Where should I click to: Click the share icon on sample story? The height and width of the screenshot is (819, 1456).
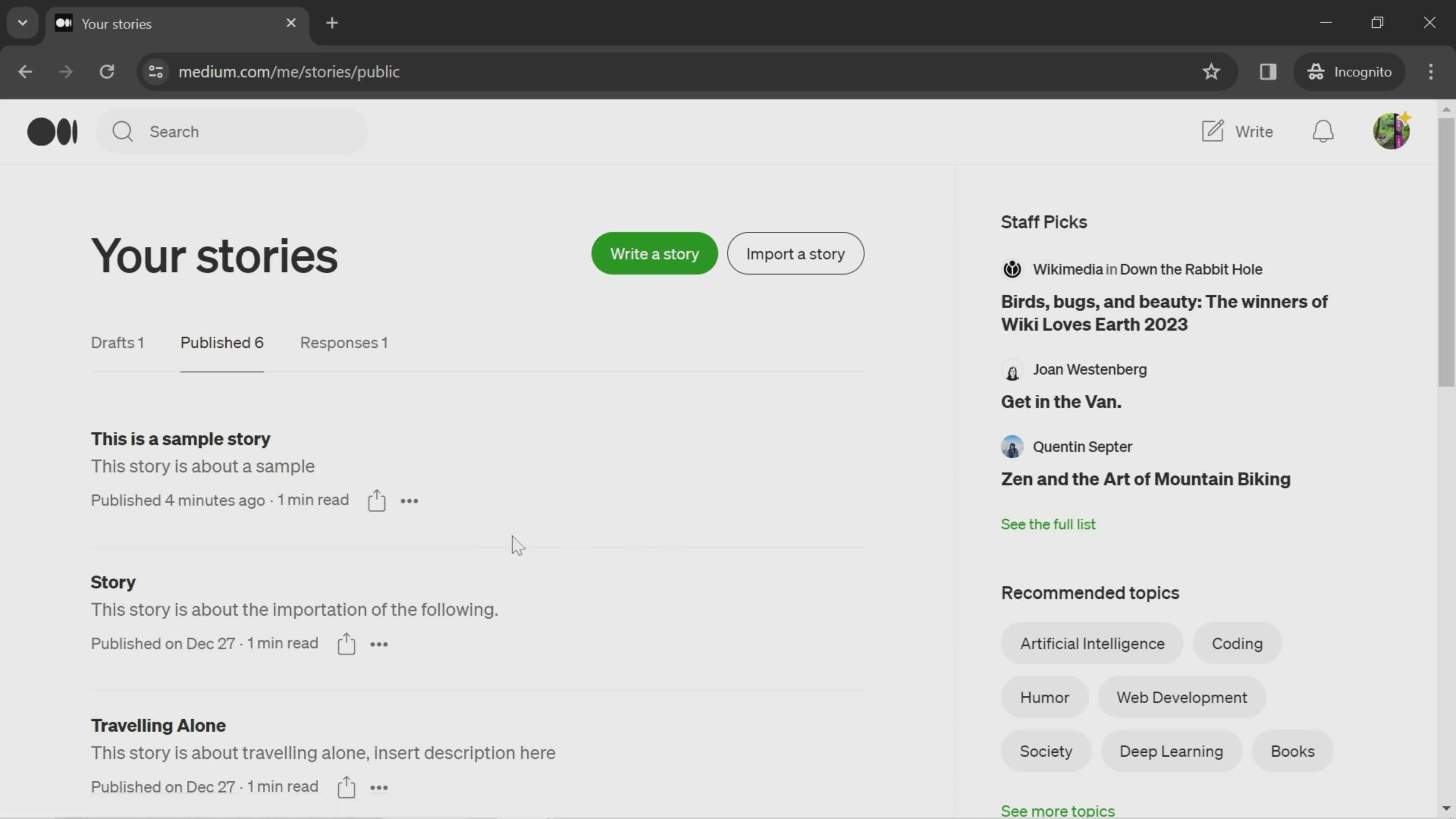[376, 500]
